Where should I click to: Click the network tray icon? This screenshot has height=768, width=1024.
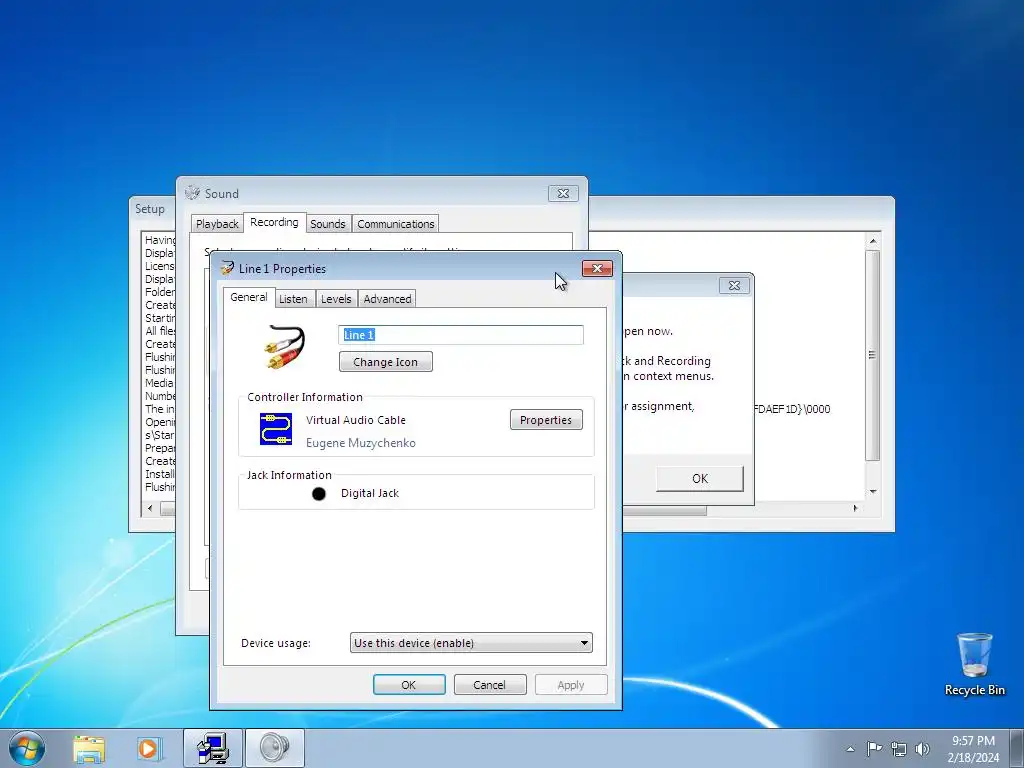click(x=899, y=749)
